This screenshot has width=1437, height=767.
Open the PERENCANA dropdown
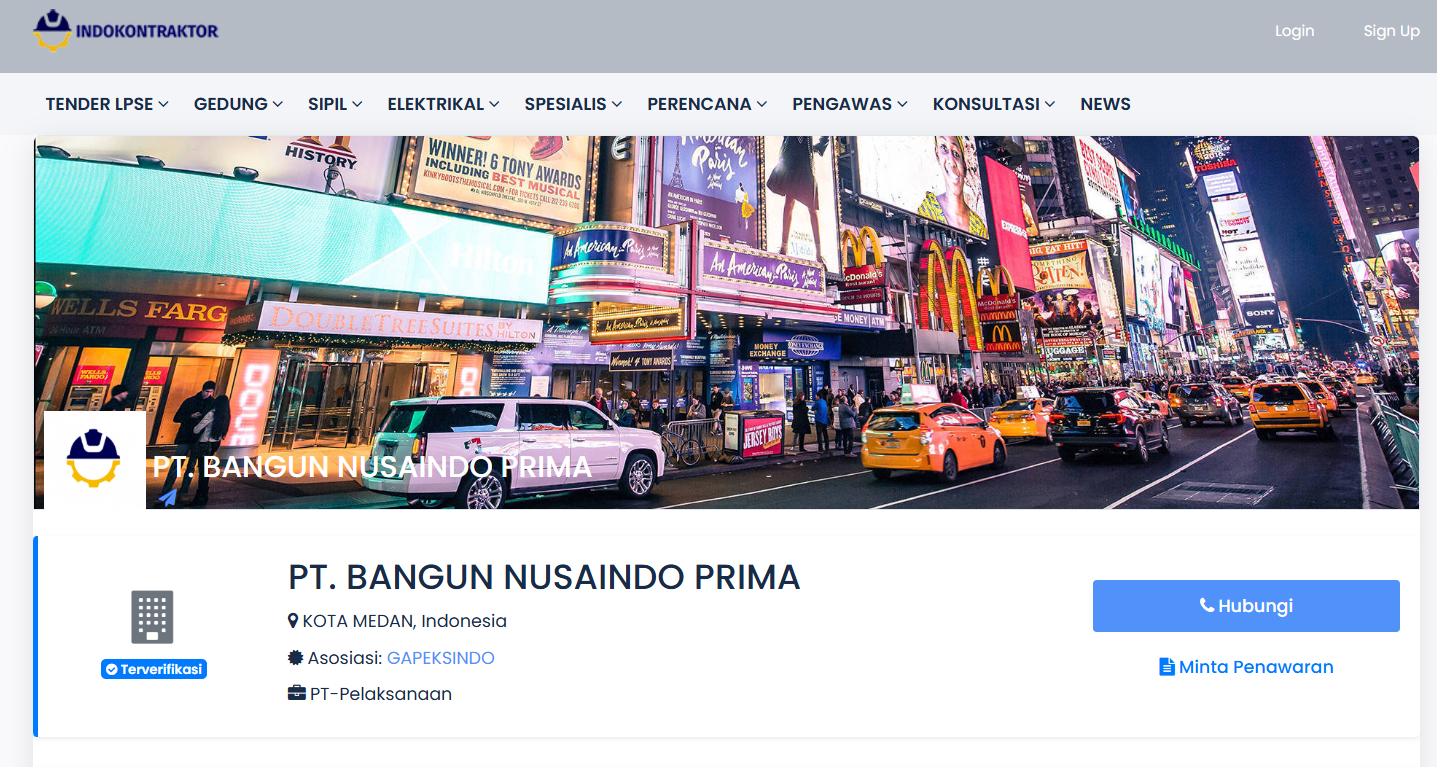(707, 104)
